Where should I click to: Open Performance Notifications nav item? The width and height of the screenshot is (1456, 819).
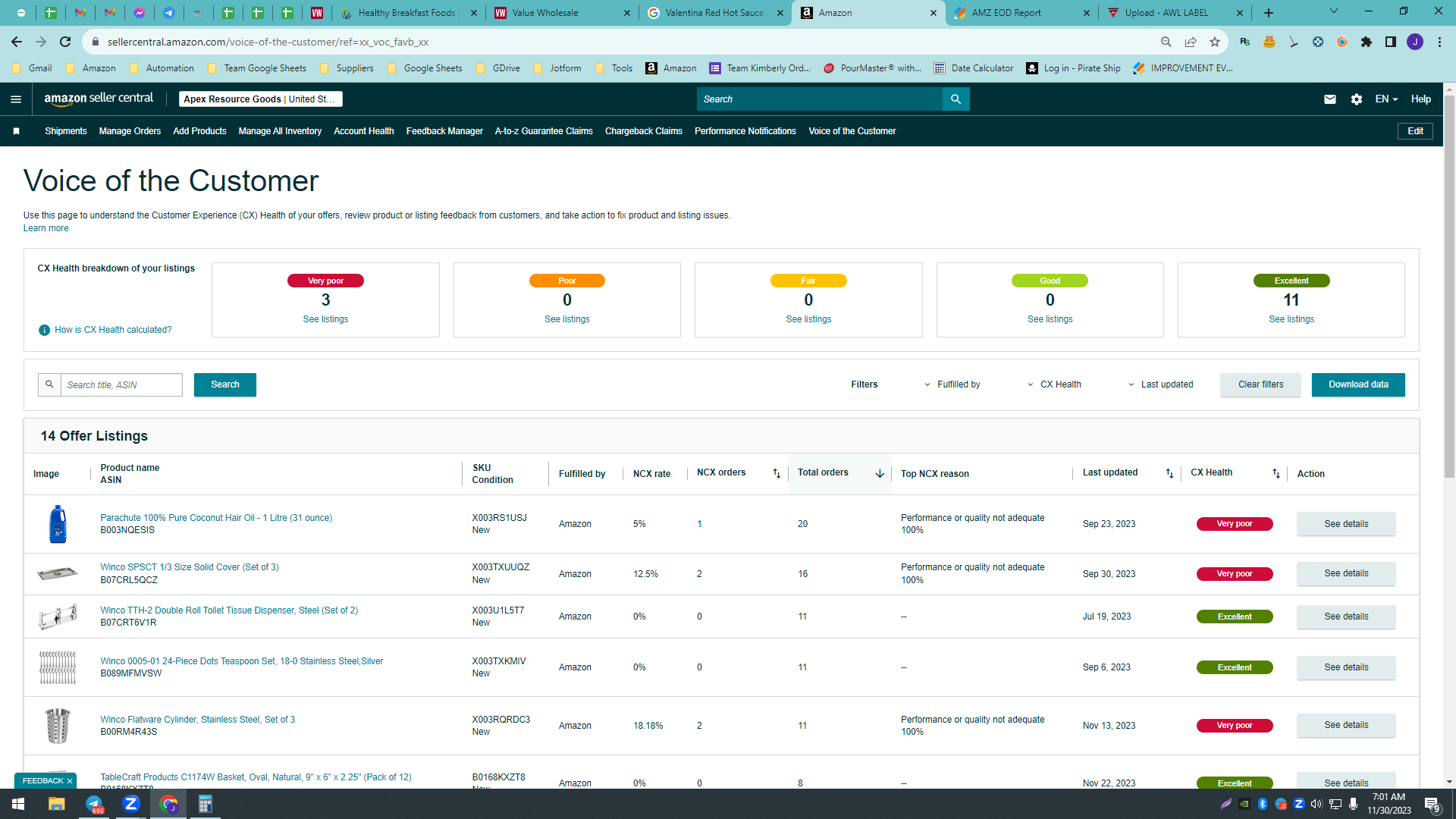click(745, 131)
